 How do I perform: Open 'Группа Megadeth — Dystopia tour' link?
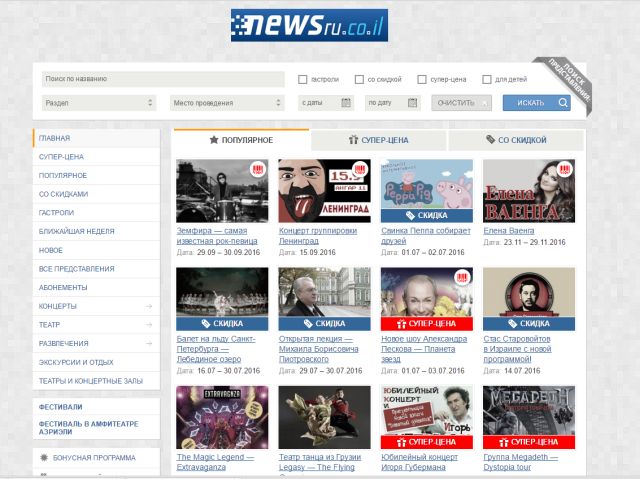[x=520, y=462]
